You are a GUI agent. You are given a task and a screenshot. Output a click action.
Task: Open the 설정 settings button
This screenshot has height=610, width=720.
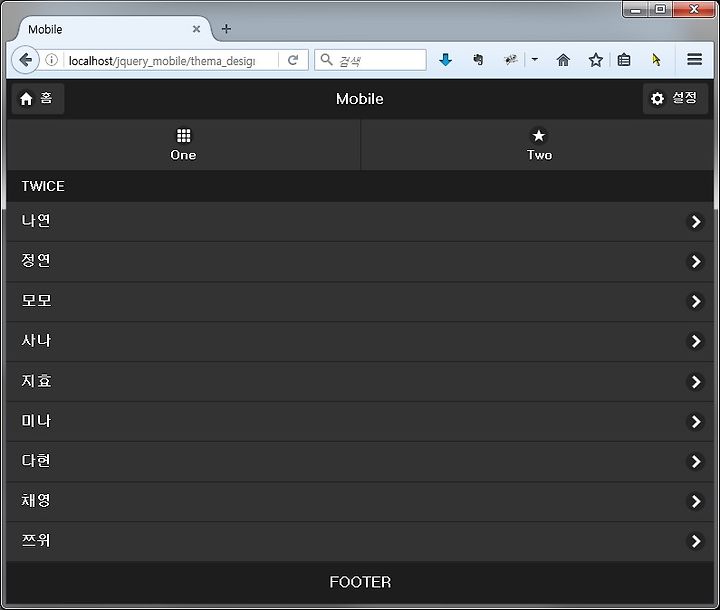click(x=675, y=98)
